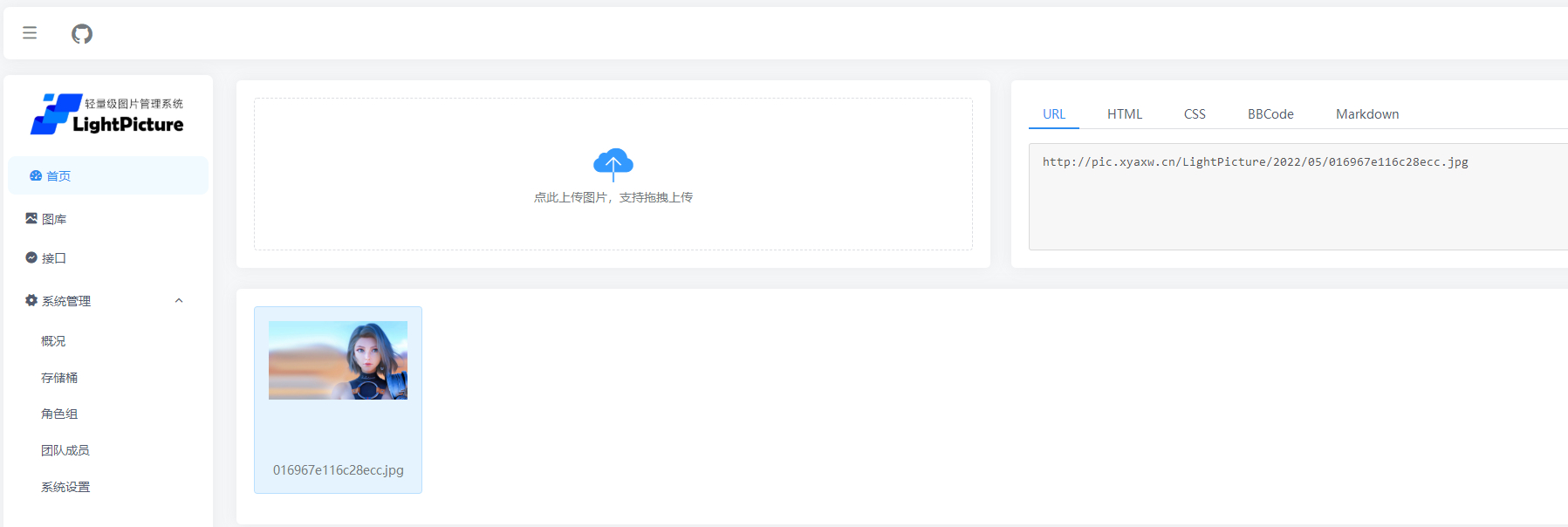Click the generated image URL text
The image size is (1568, 527).
1255,162
